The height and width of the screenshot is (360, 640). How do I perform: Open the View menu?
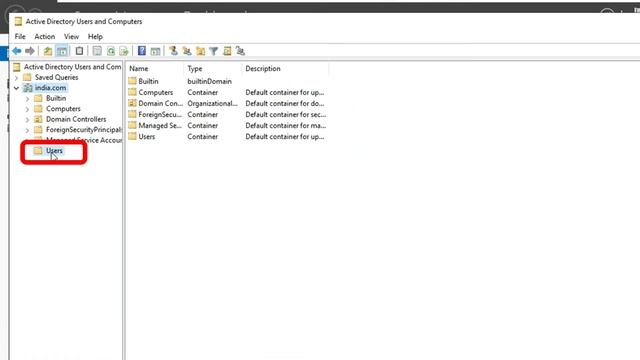pos(71,36)
